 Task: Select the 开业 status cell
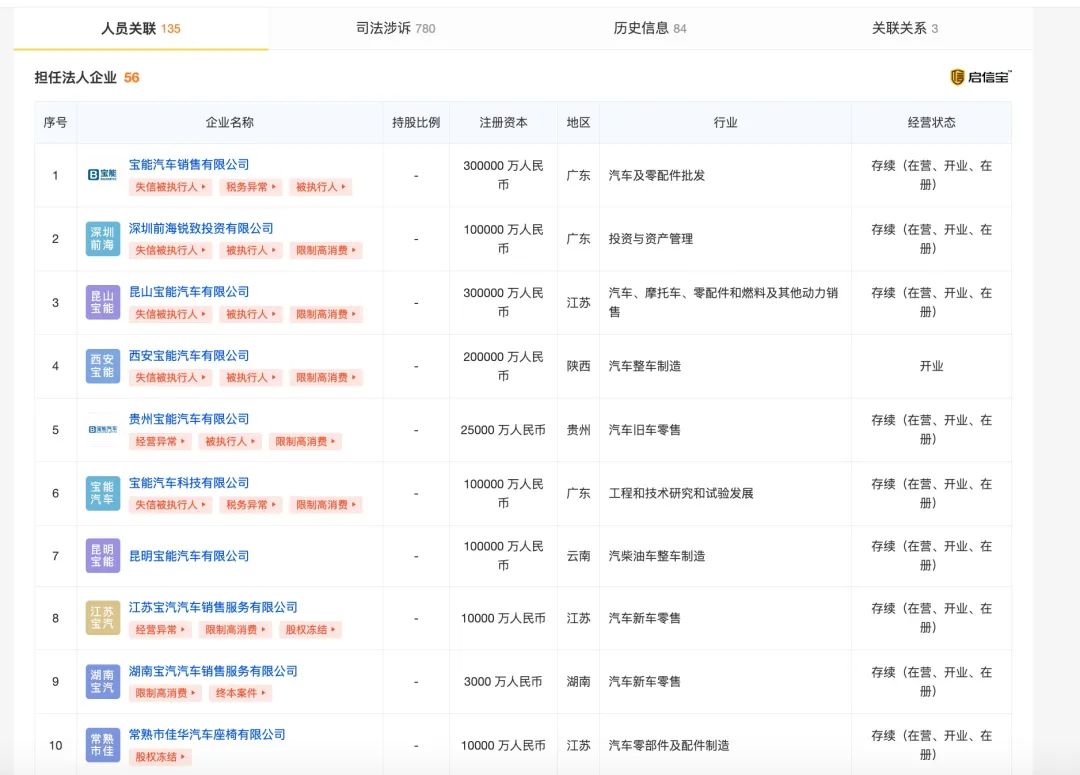931,366
